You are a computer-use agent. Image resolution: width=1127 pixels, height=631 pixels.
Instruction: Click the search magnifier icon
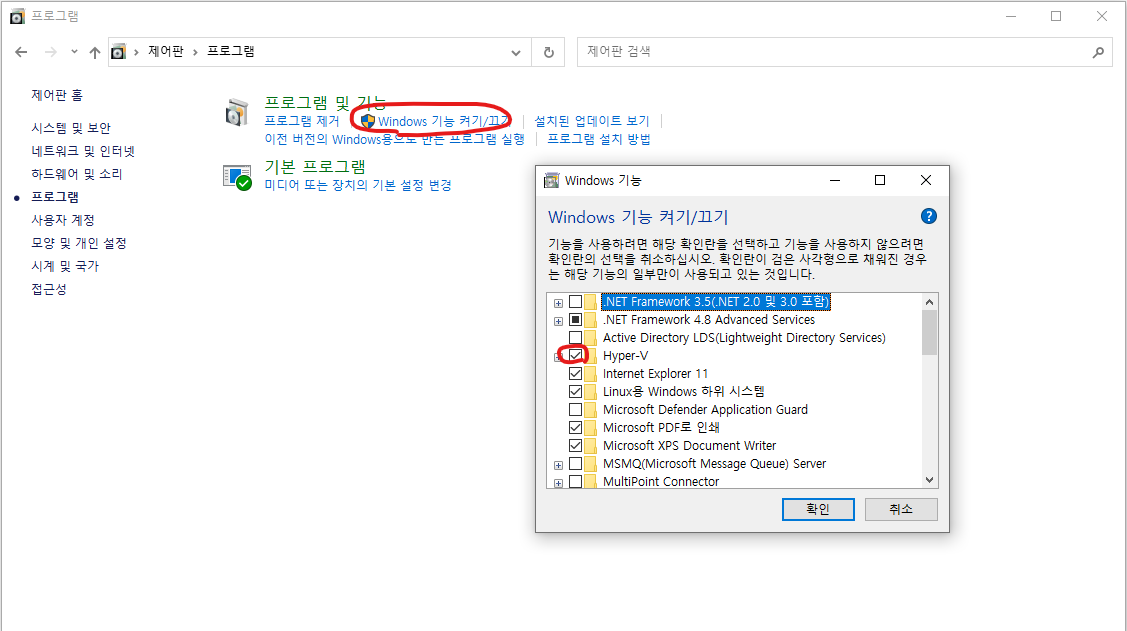(x=1098, y=52)
